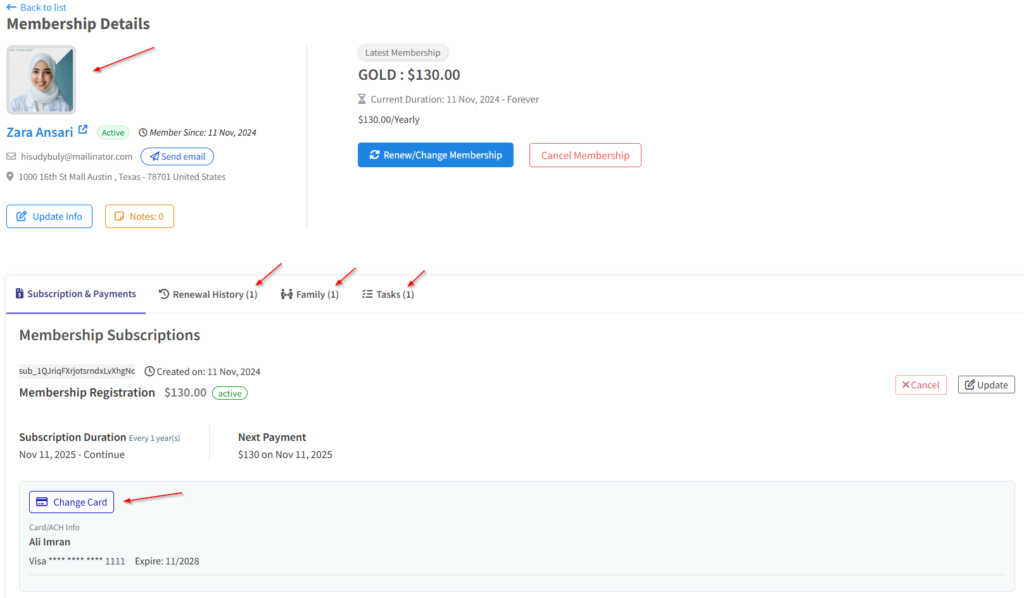Cancel the Membership Registration subscription
1024x598 pixels.
(x=920, y=385)
